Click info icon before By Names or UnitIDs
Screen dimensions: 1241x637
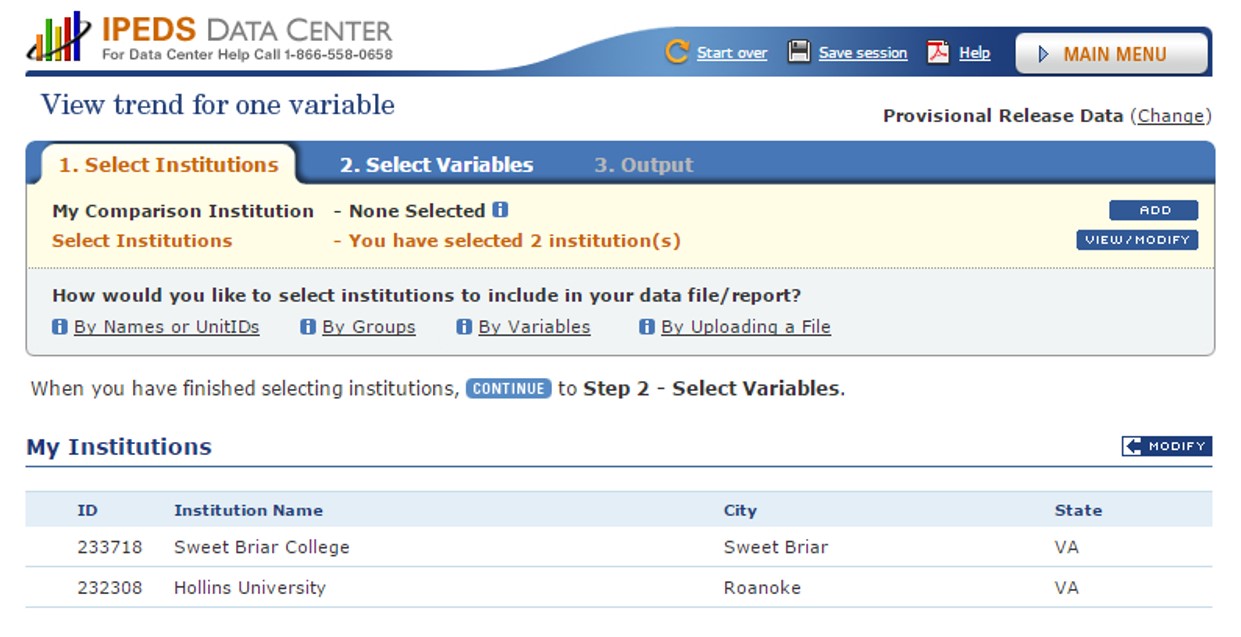click(x=60, y=327)
